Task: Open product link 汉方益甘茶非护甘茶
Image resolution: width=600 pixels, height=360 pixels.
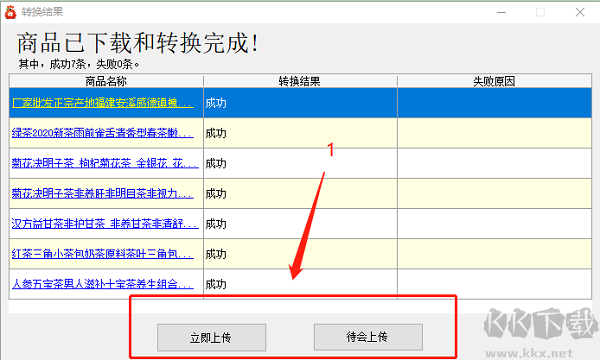Action: click(105, 223)
